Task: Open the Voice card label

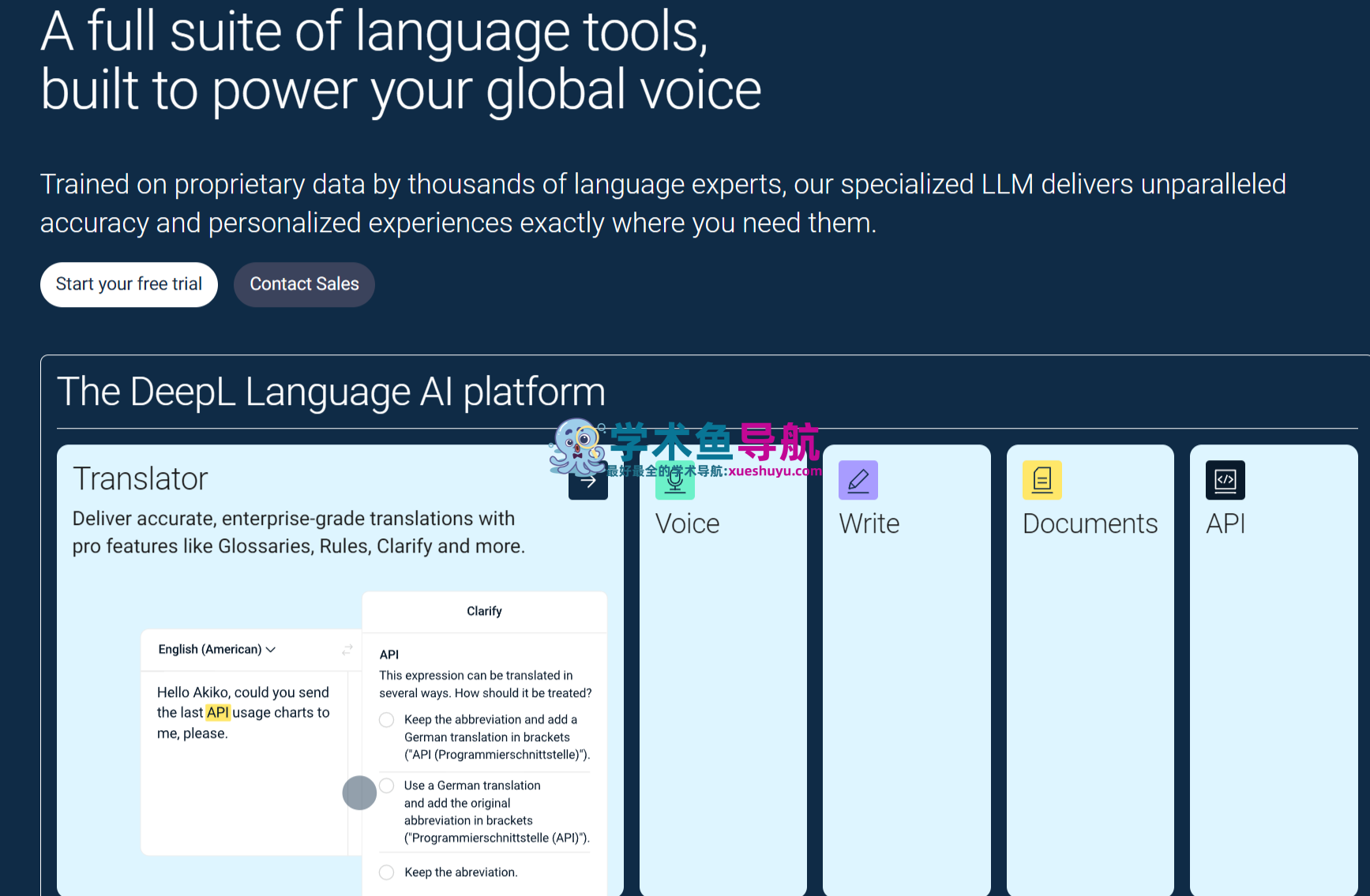Action: 687,524
